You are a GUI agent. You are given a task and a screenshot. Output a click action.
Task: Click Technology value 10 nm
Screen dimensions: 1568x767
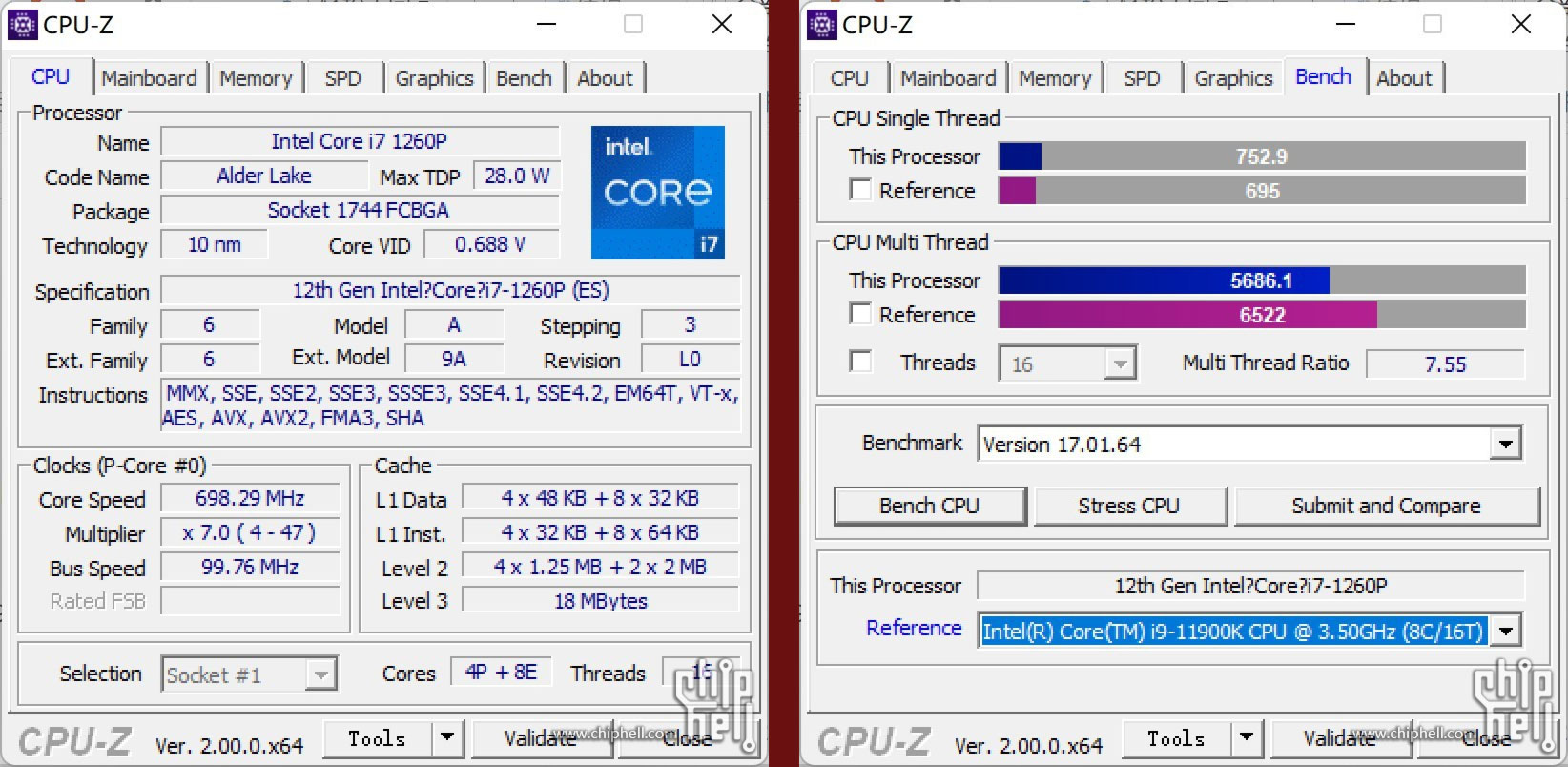pos(215,244)
